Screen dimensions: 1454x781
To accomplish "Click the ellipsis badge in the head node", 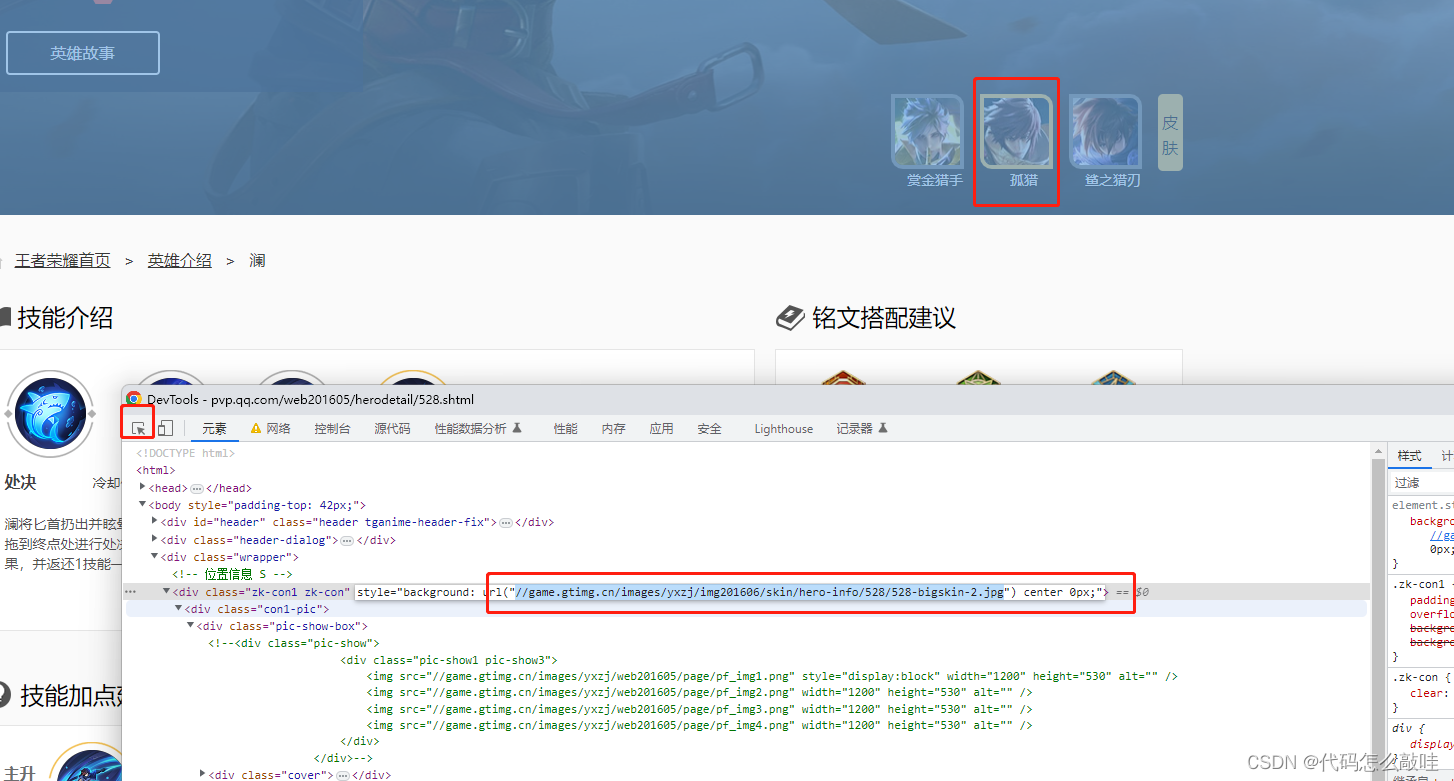I will click(197, 488).
